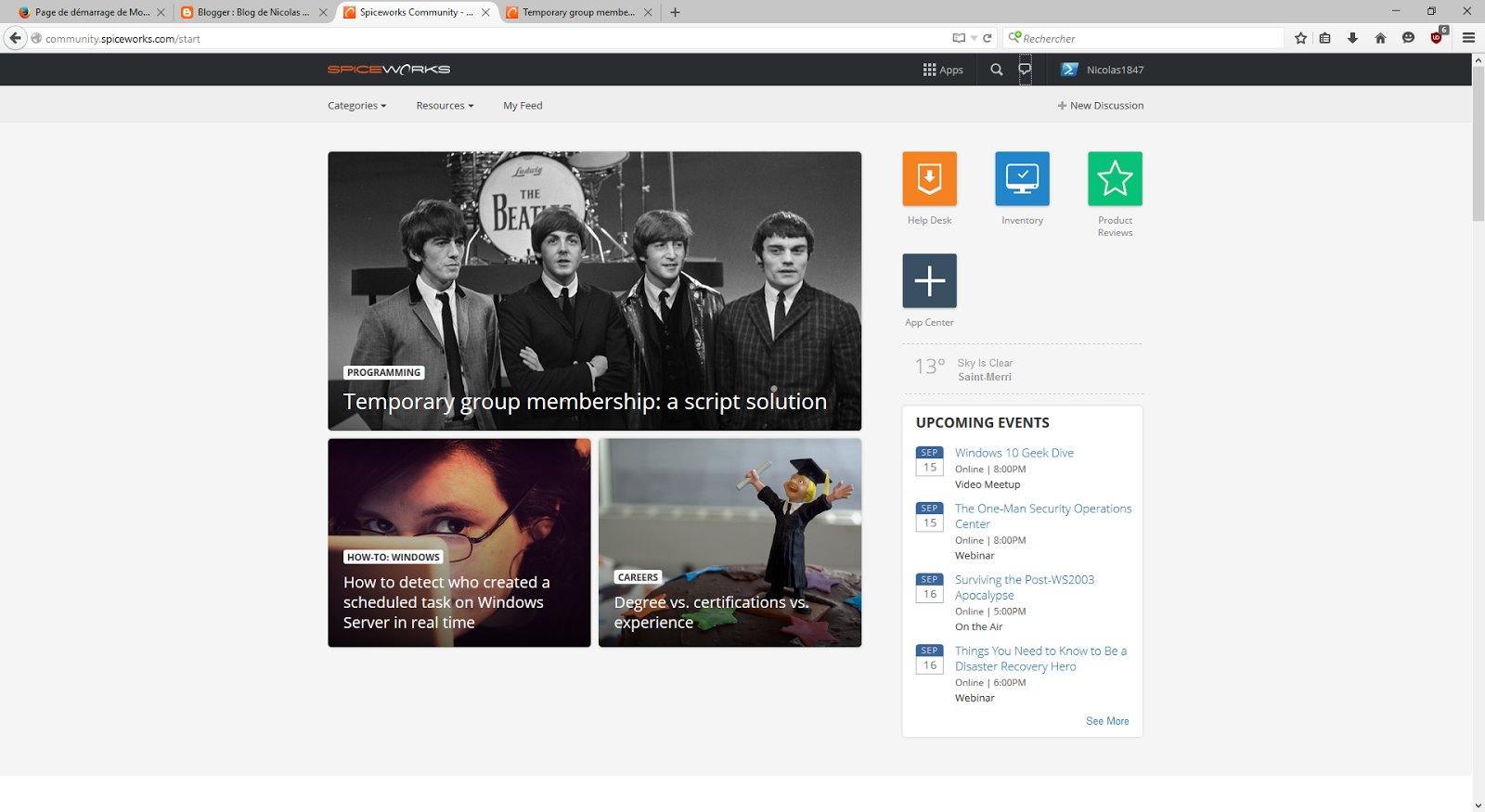This screenshot has width=1485, height=812.
Task: Expand the Categories dropdown
Action: tap(356, 106)
